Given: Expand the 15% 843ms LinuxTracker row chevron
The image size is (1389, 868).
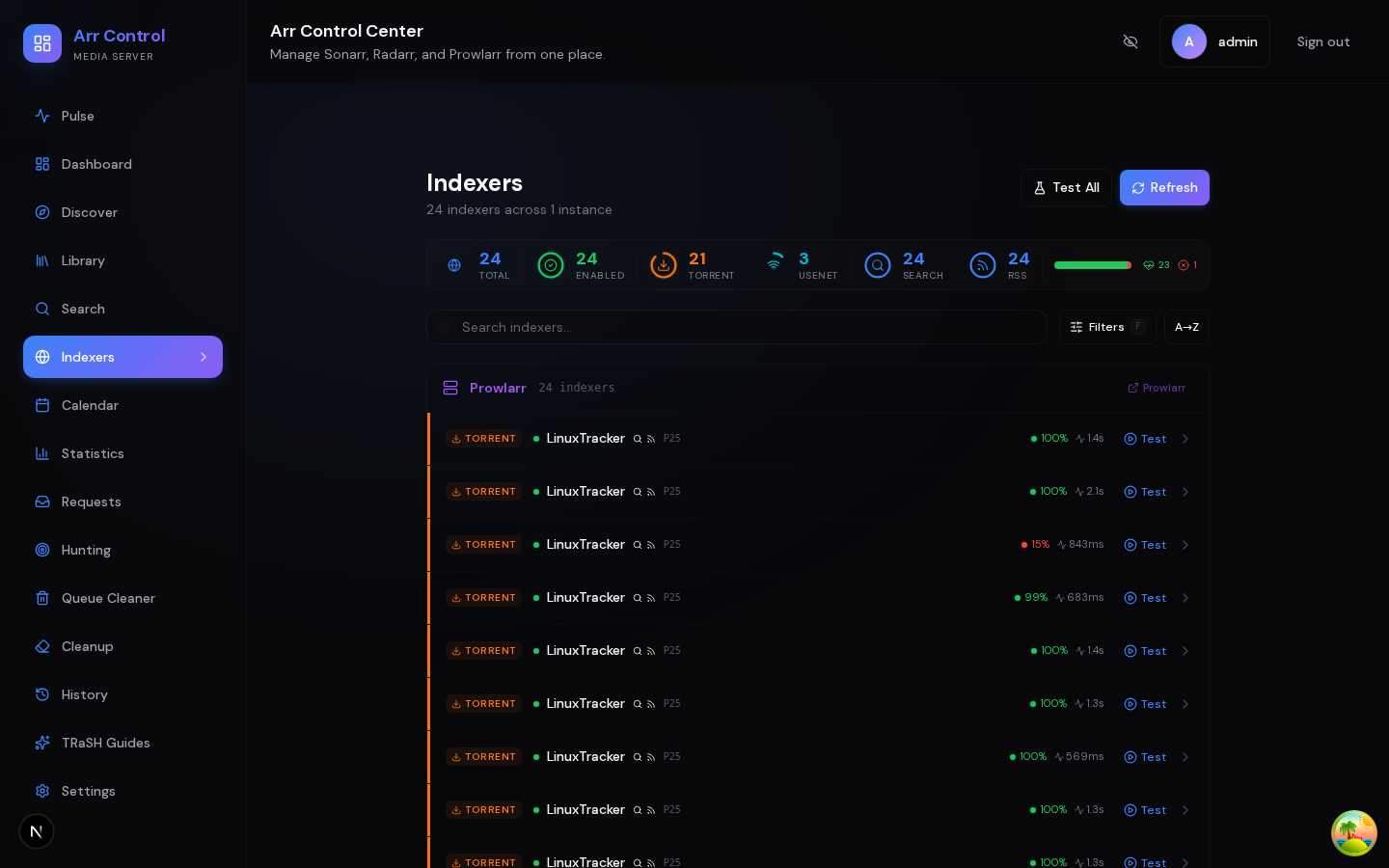Looking at the screenshot, I should click(1185, 545).
